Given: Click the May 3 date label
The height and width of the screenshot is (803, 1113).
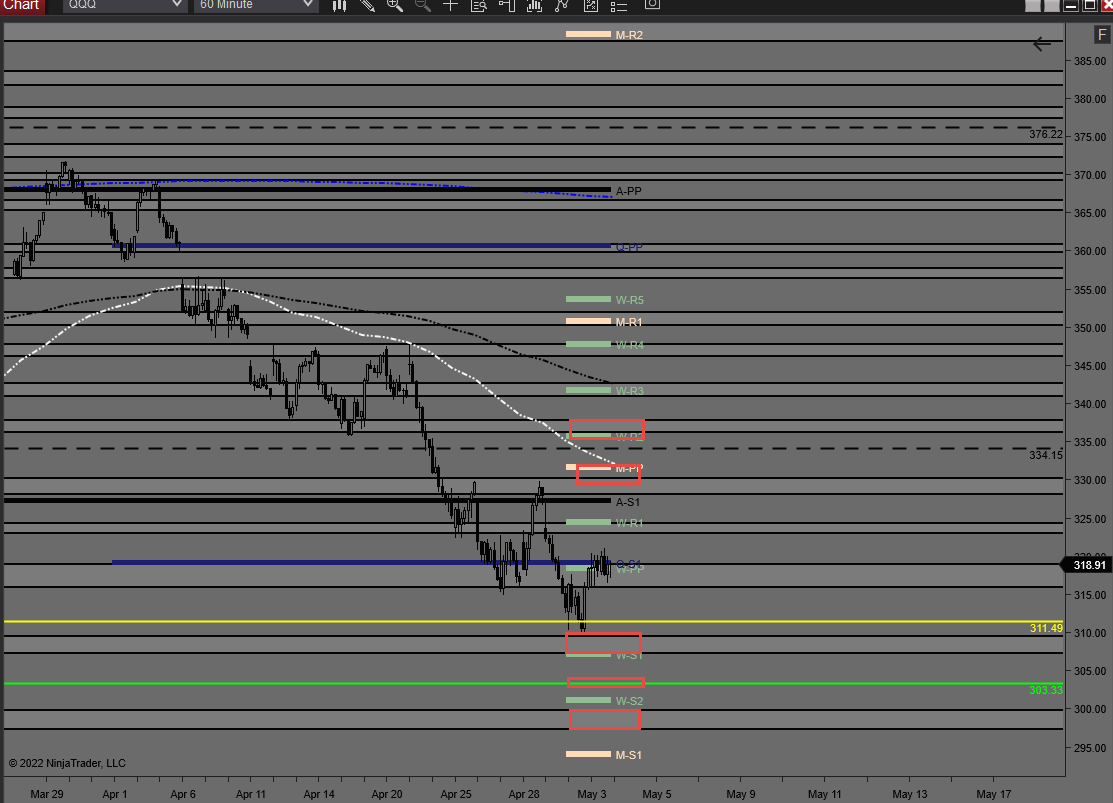Looking at the screenshot, I should click(591, 794).
